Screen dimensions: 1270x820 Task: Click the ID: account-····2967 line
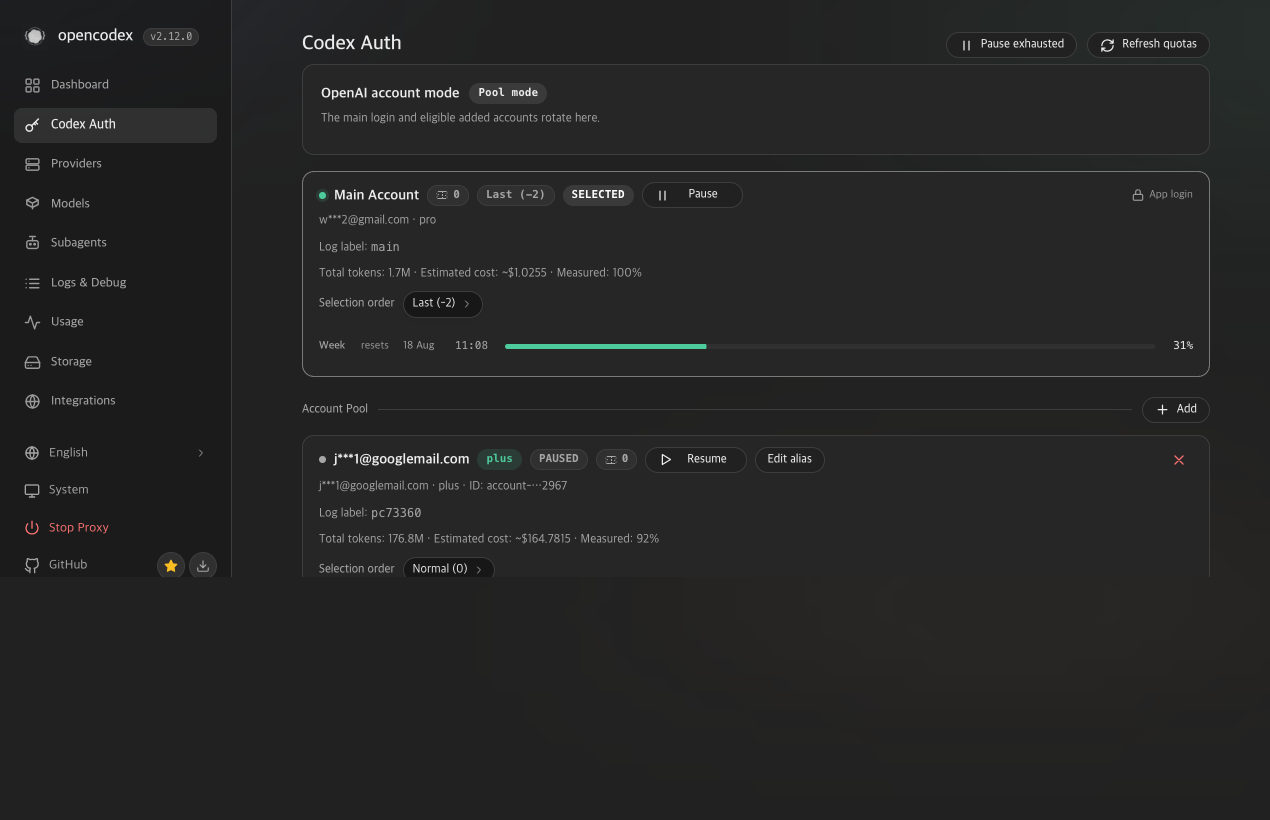[x=517, y=486]
